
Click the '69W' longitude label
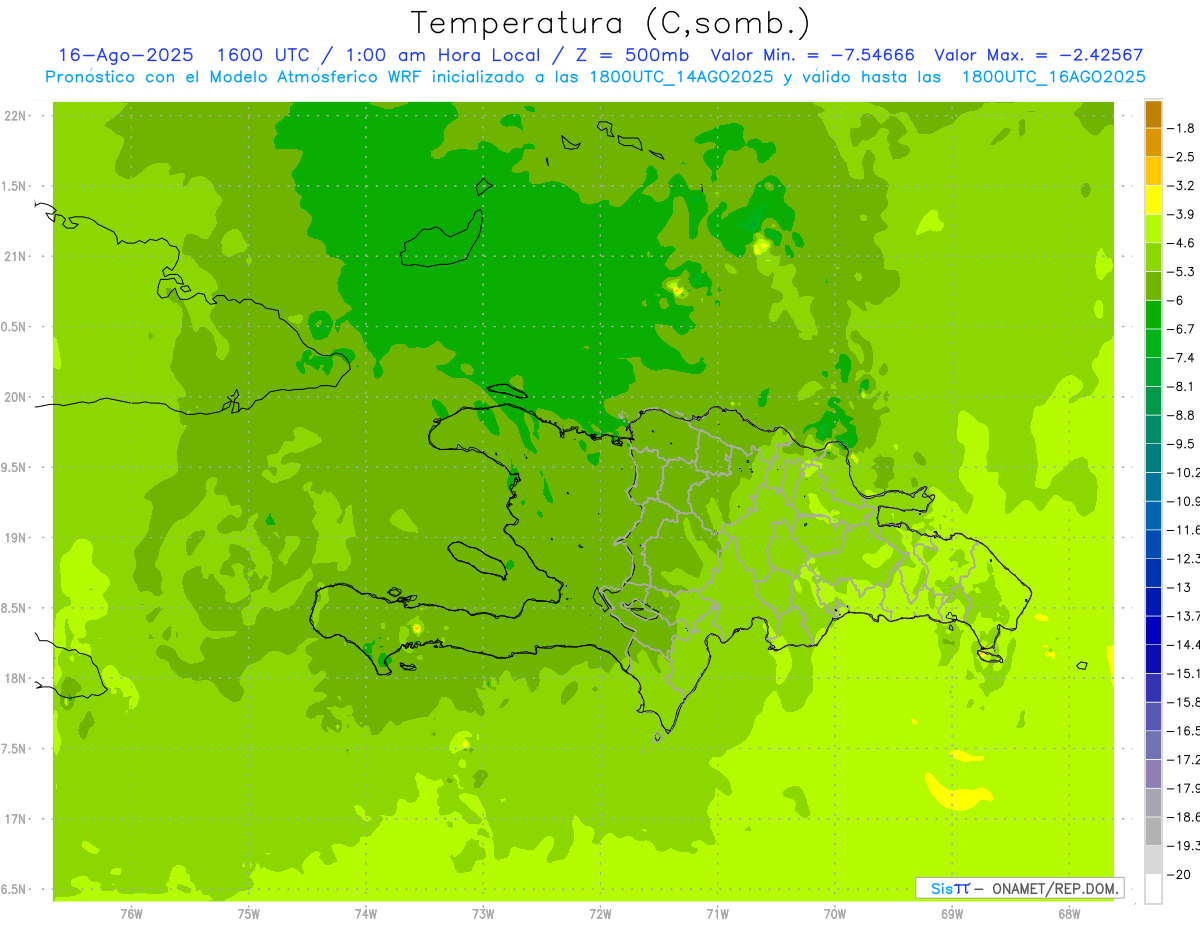tap(952, 913)
